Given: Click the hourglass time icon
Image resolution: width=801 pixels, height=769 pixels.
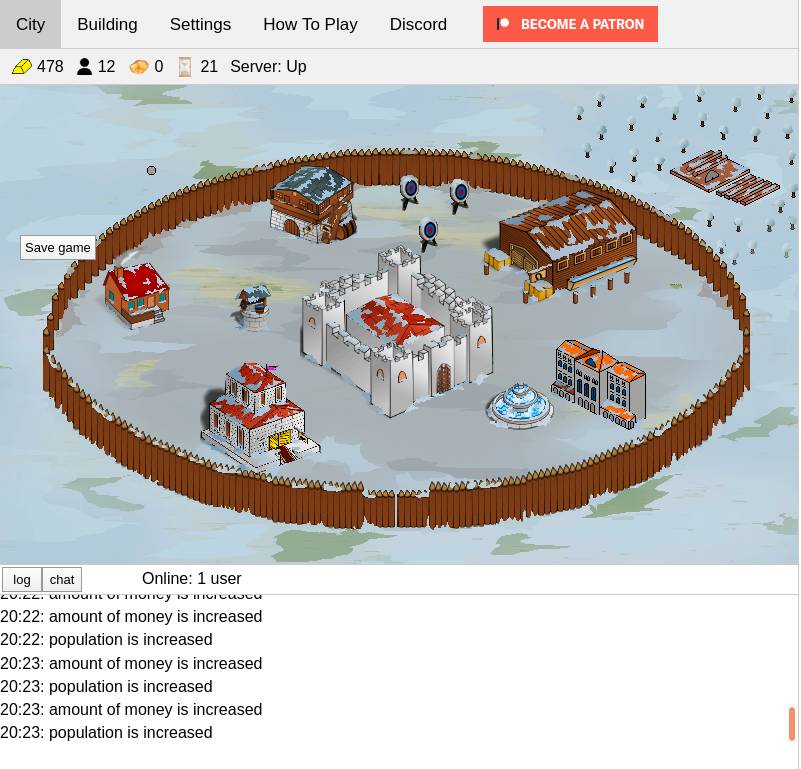Looking at the screenshot, I should pos(184,66).
